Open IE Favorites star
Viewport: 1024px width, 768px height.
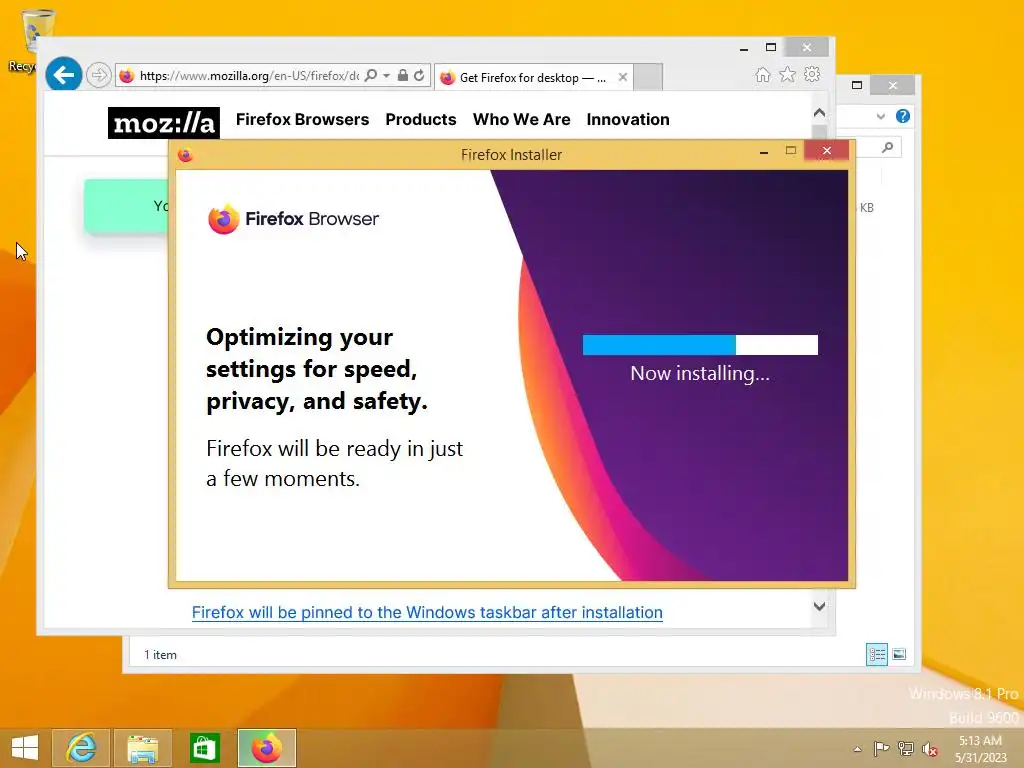[x=788, y=75]
